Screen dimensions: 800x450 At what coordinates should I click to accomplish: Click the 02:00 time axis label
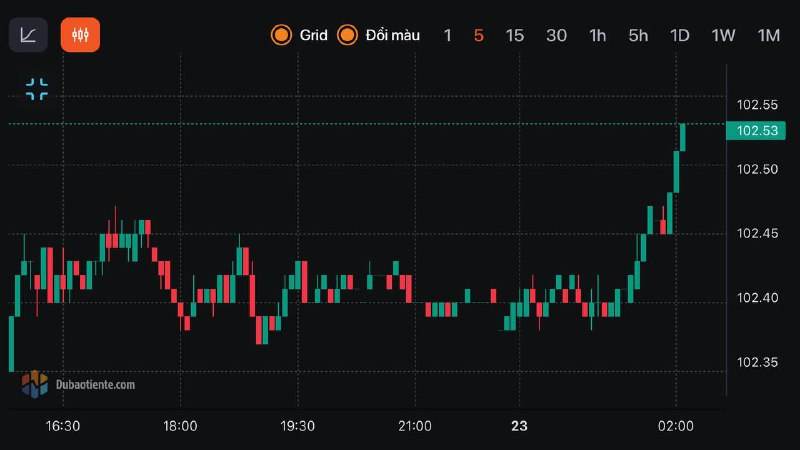(x=676, y=426)
